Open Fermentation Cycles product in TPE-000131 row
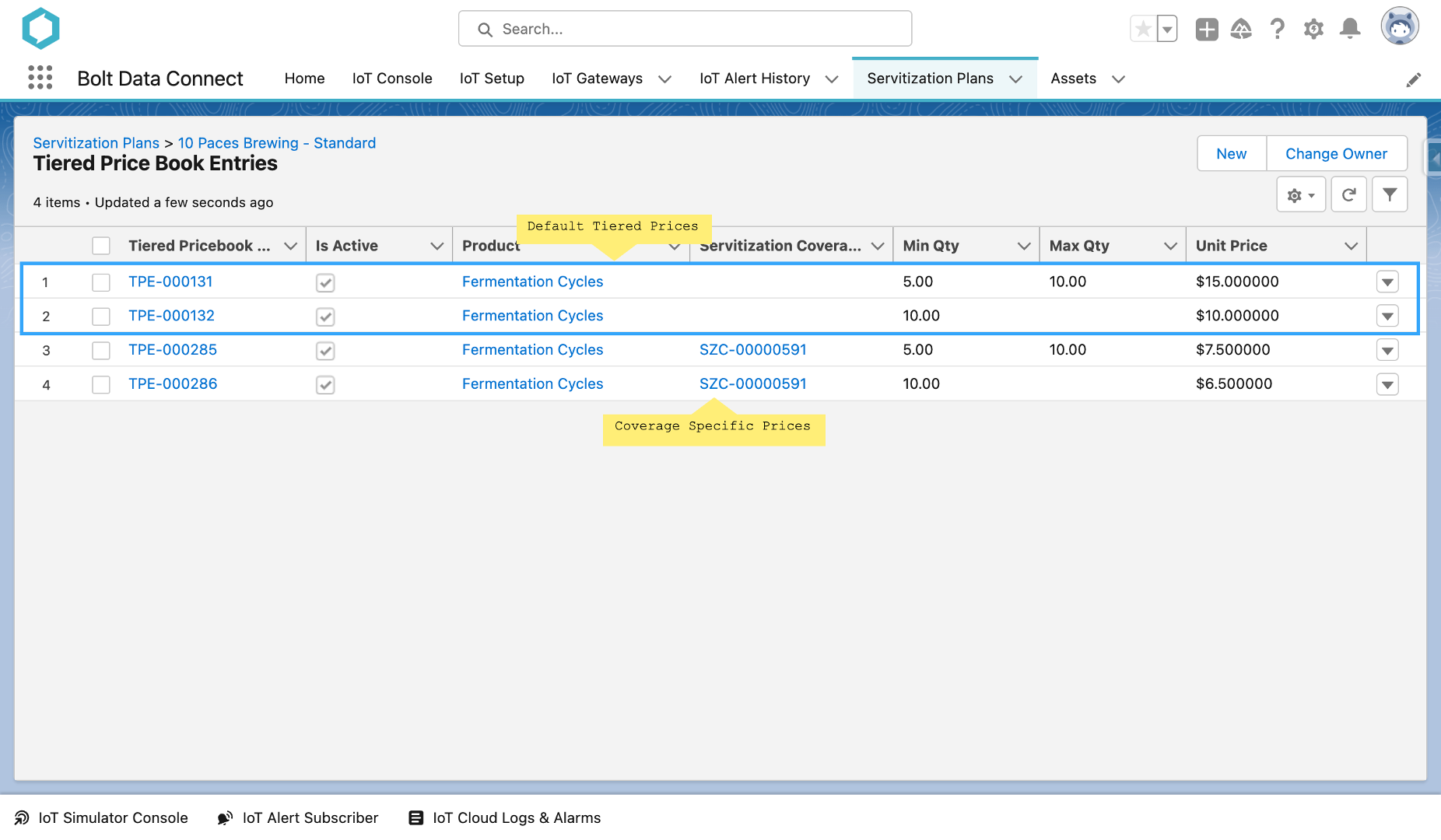The height and width of the screenshot is (840, 1441). tap(532, 282)
